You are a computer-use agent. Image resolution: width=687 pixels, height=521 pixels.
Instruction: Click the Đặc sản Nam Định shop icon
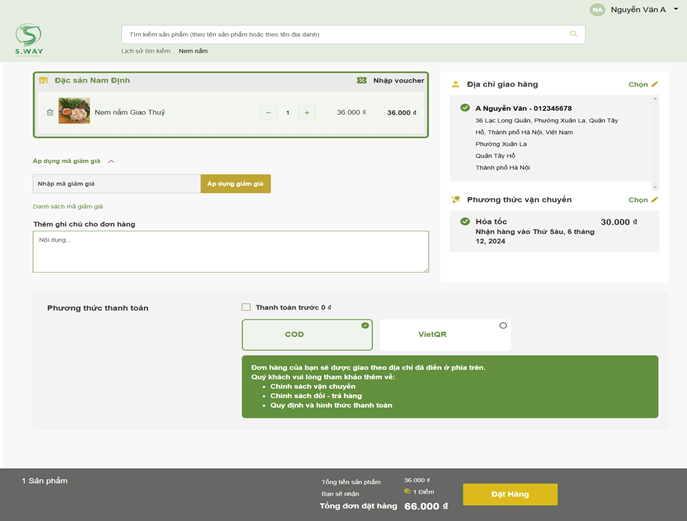click(x=43, y=80)
